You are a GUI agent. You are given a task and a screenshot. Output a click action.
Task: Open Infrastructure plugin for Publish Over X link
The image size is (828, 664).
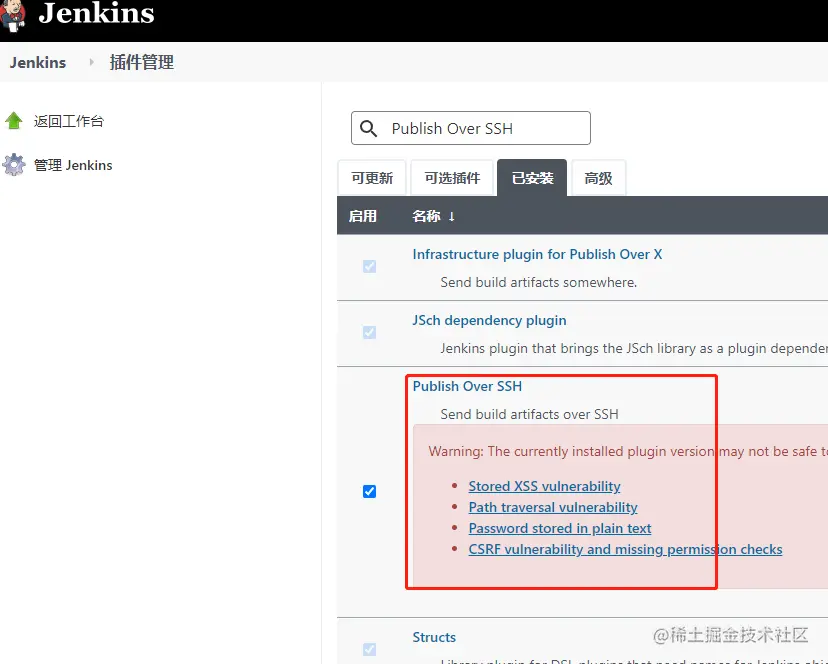(537, 254)
